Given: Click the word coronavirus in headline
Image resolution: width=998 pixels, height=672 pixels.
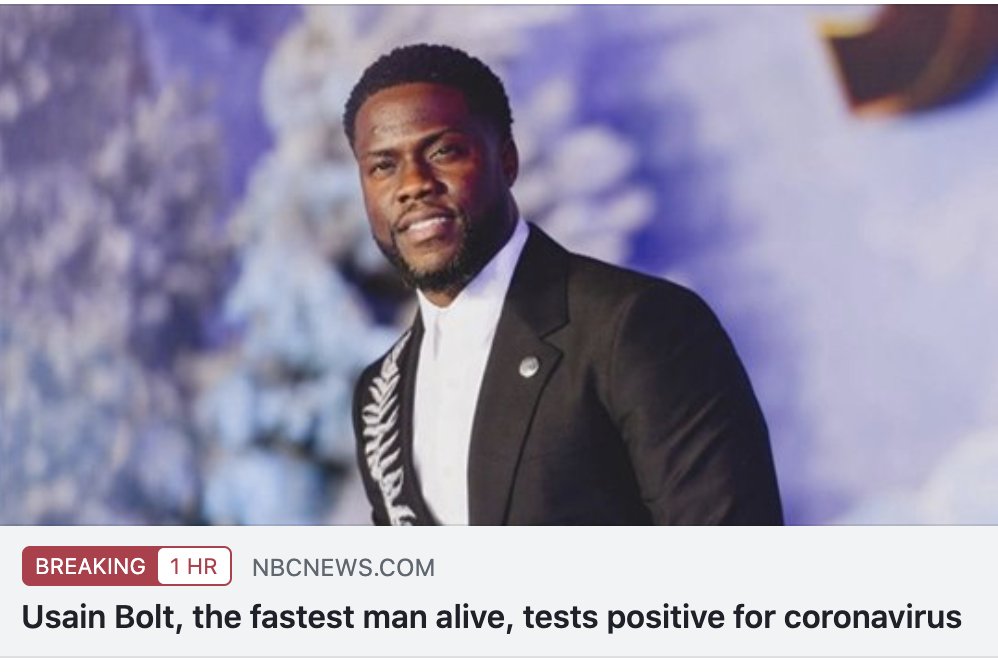Looking at the screenshot, I should [873, 617].
